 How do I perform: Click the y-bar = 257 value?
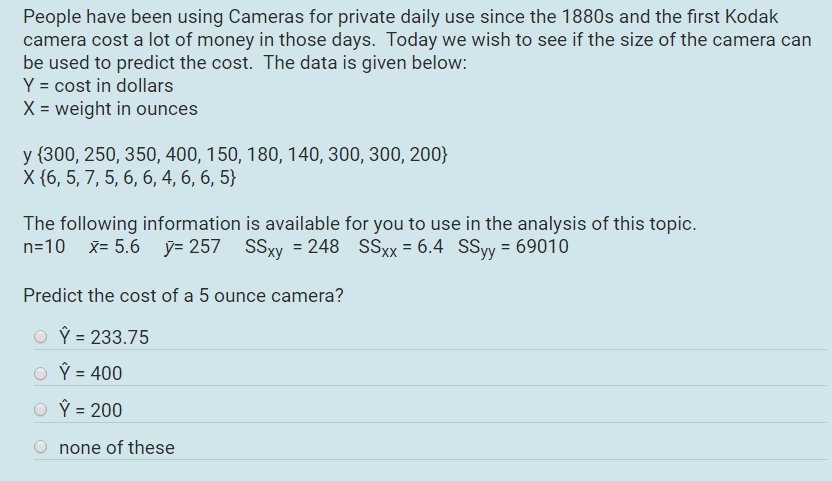[x=192, y=246]
